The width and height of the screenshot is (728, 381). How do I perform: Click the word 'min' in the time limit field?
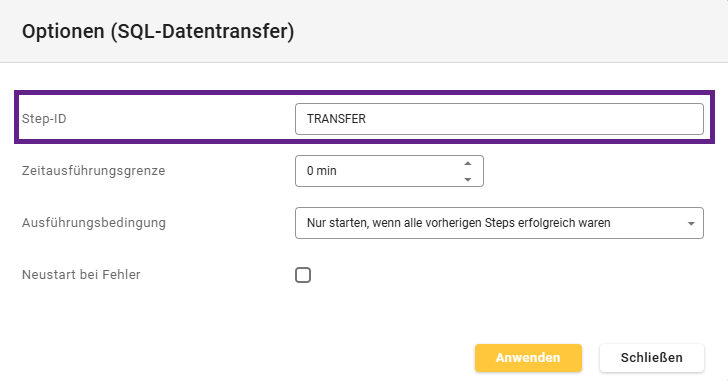pyautogui.click(x=326, y=171)
